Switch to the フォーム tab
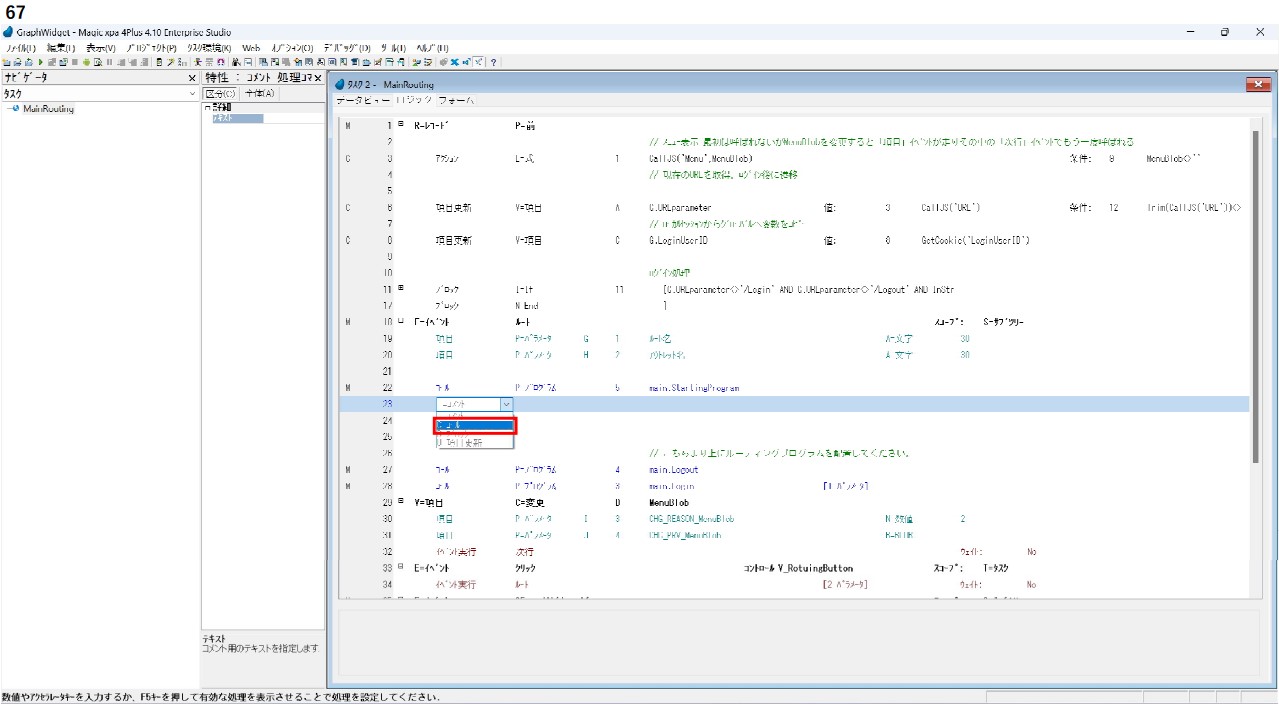 (x=456, y=101)
